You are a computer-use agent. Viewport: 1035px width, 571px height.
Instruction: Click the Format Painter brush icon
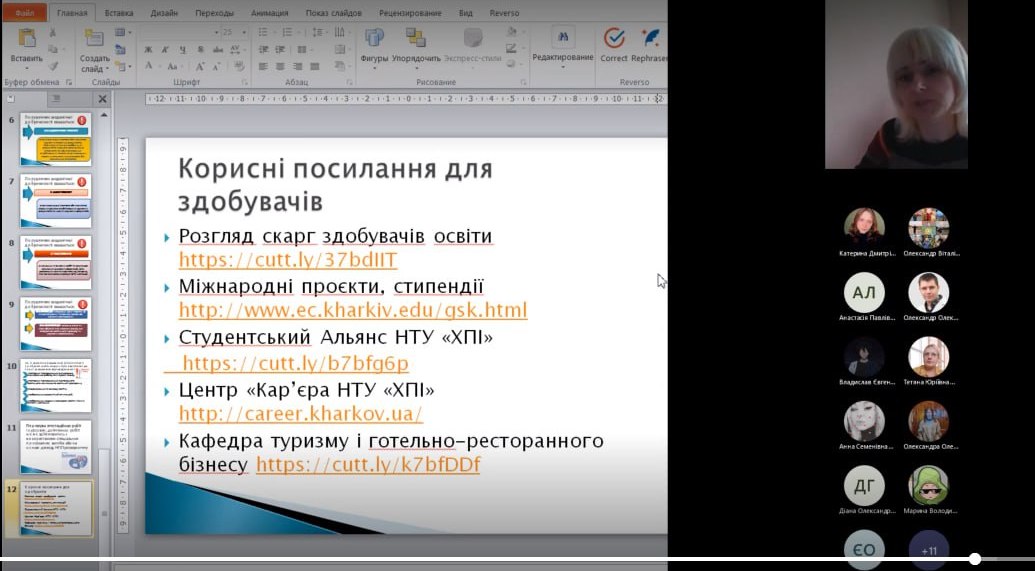coord(53,66)
